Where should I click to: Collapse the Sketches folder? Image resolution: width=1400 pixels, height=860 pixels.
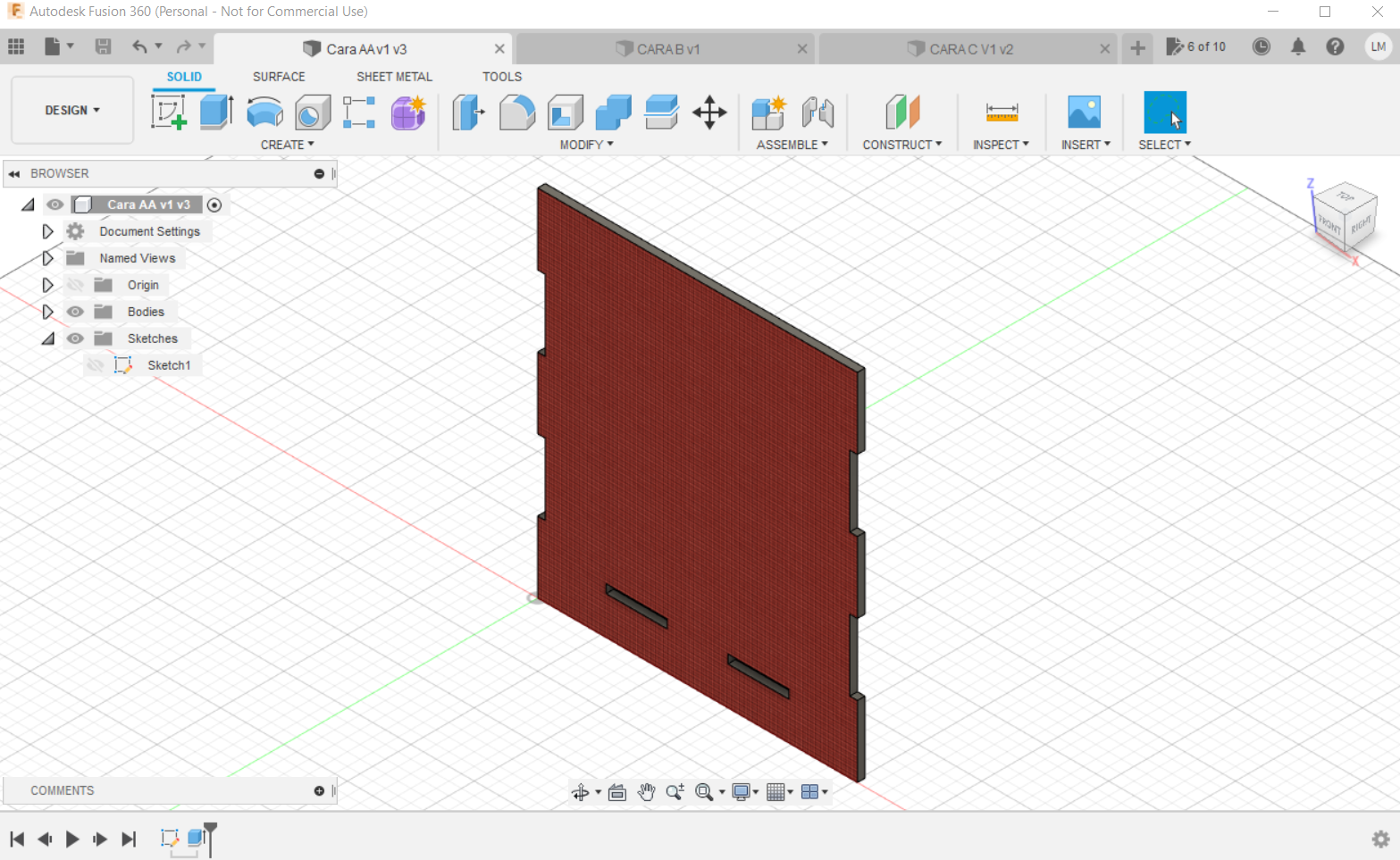[x=48, y=338]
